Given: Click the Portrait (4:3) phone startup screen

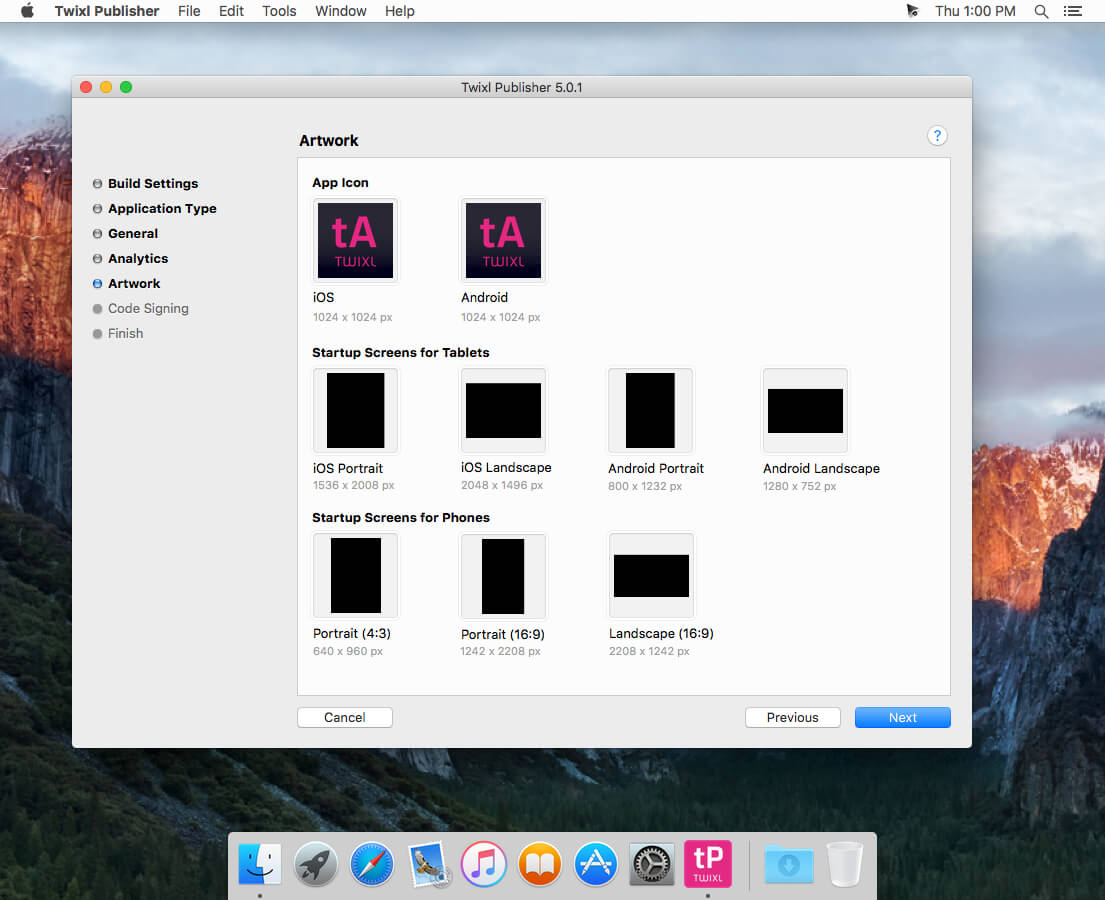Looking at the screenshot, I should 355,576.
